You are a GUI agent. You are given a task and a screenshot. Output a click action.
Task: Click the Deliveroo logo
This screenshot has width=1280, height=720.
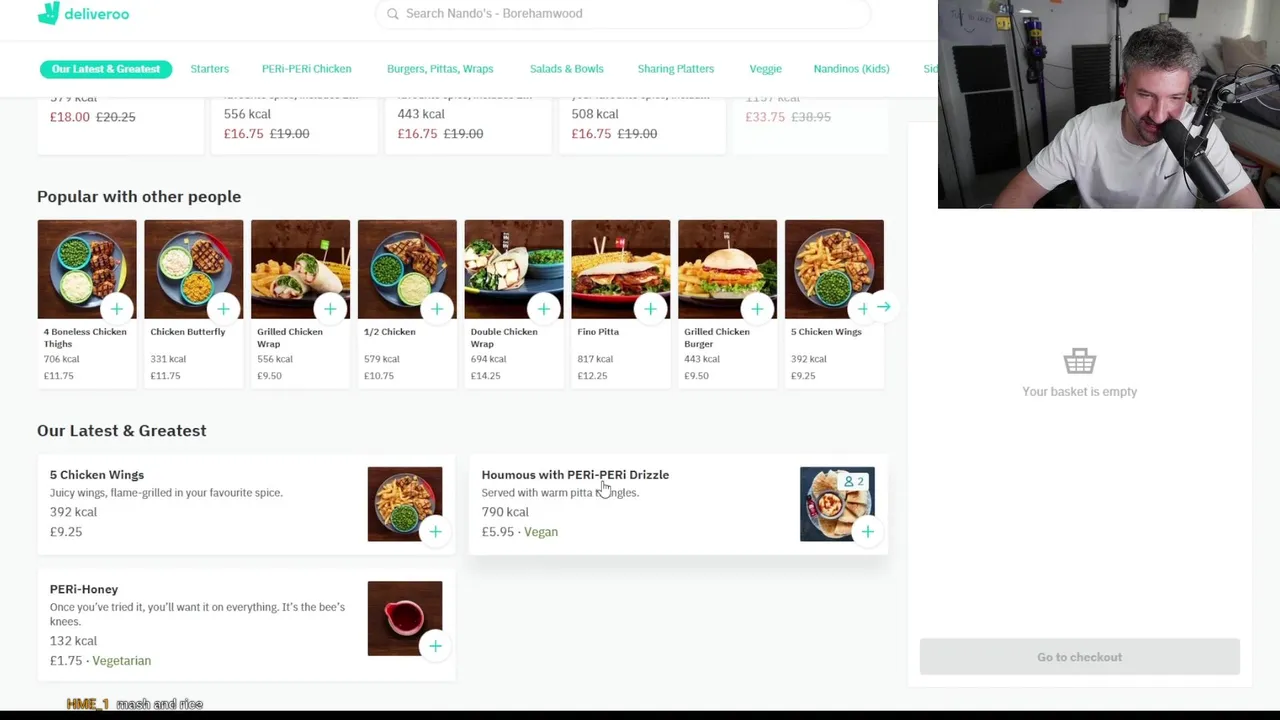pos(83,14)
